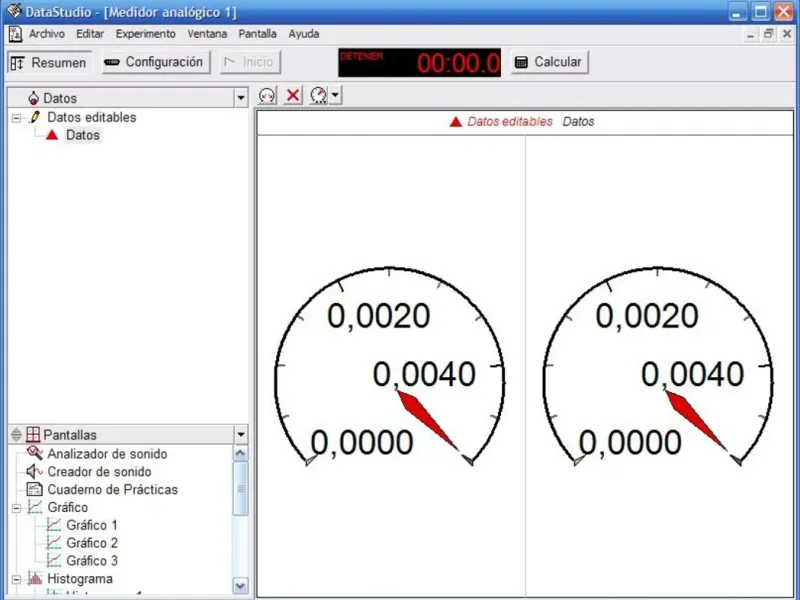
Task: Click the Histograma bar chart icon
Action: click(35, 579)
